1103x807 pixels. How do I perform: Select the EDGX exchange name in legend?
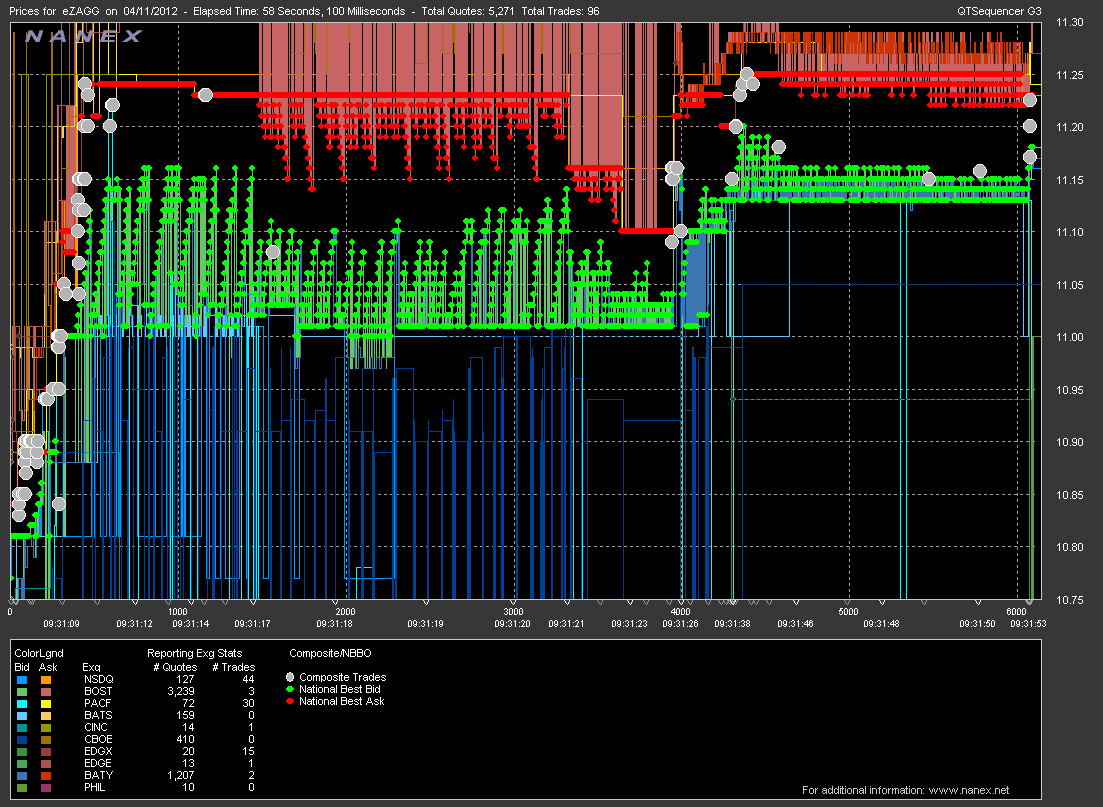point(98,751)
